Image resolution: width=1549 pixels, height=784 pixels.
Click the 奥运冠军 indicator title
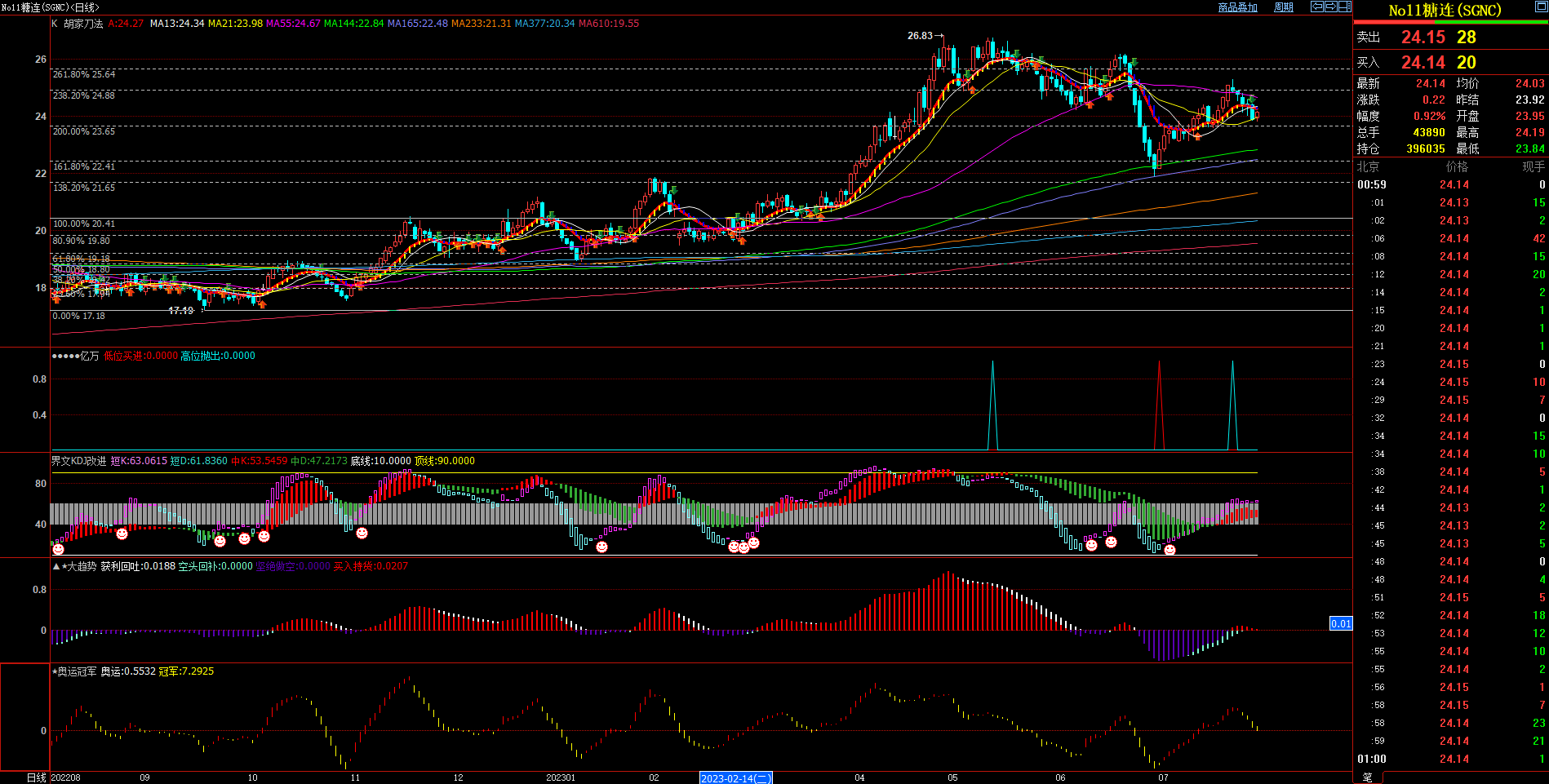point(77,671)
